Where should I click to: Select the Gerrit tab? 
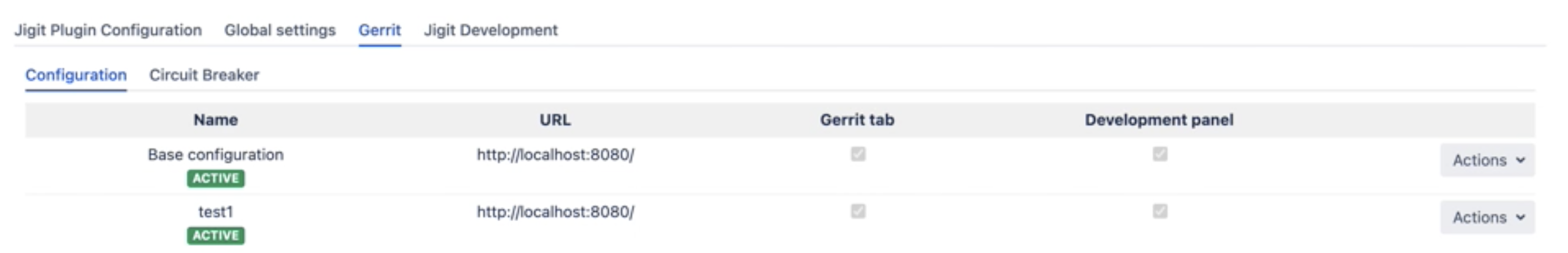point(379,30)
